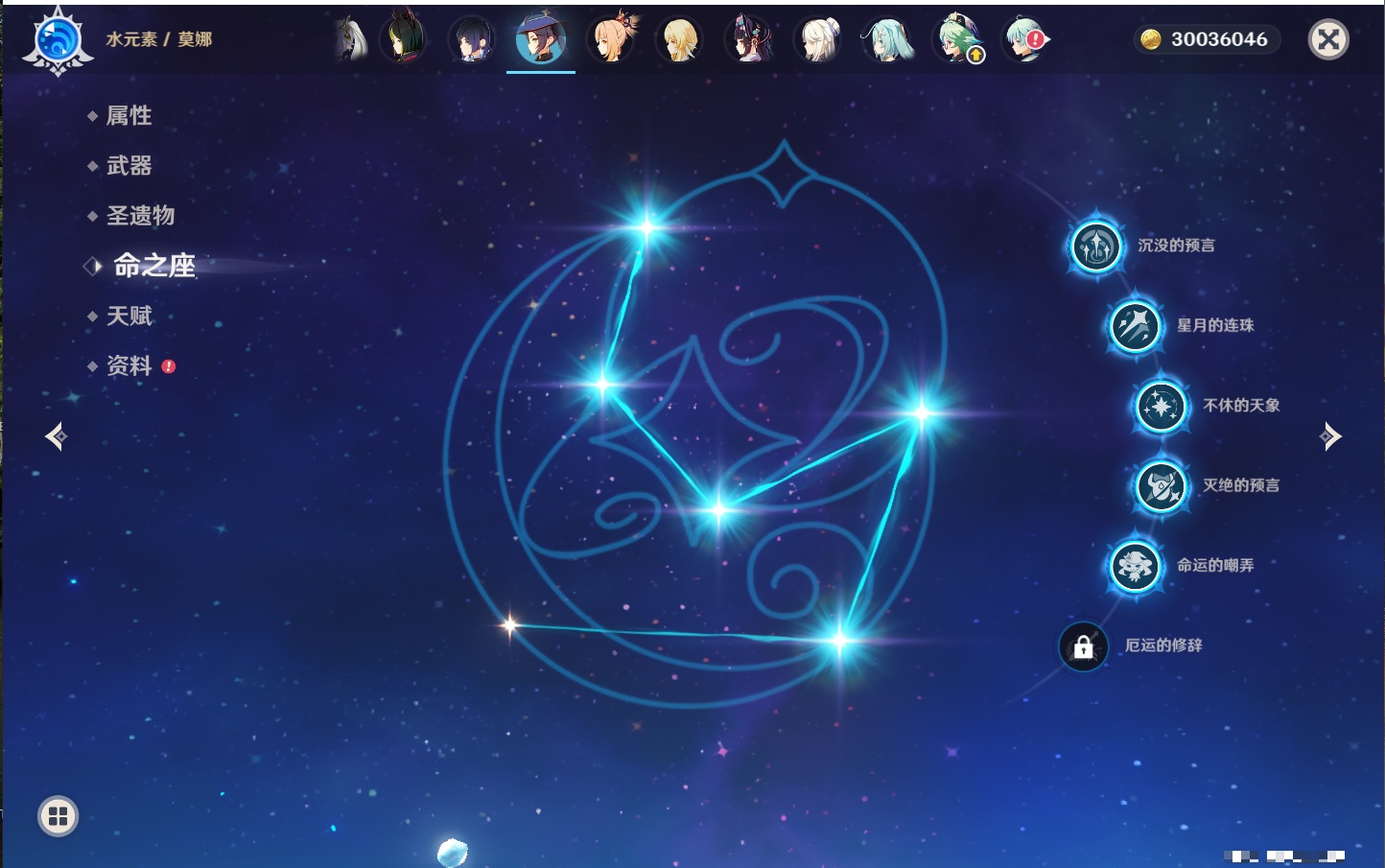The image size is (1385, 868).
Task: Switch to the blonde ponytail character portrait
Action: coord(611,39)
